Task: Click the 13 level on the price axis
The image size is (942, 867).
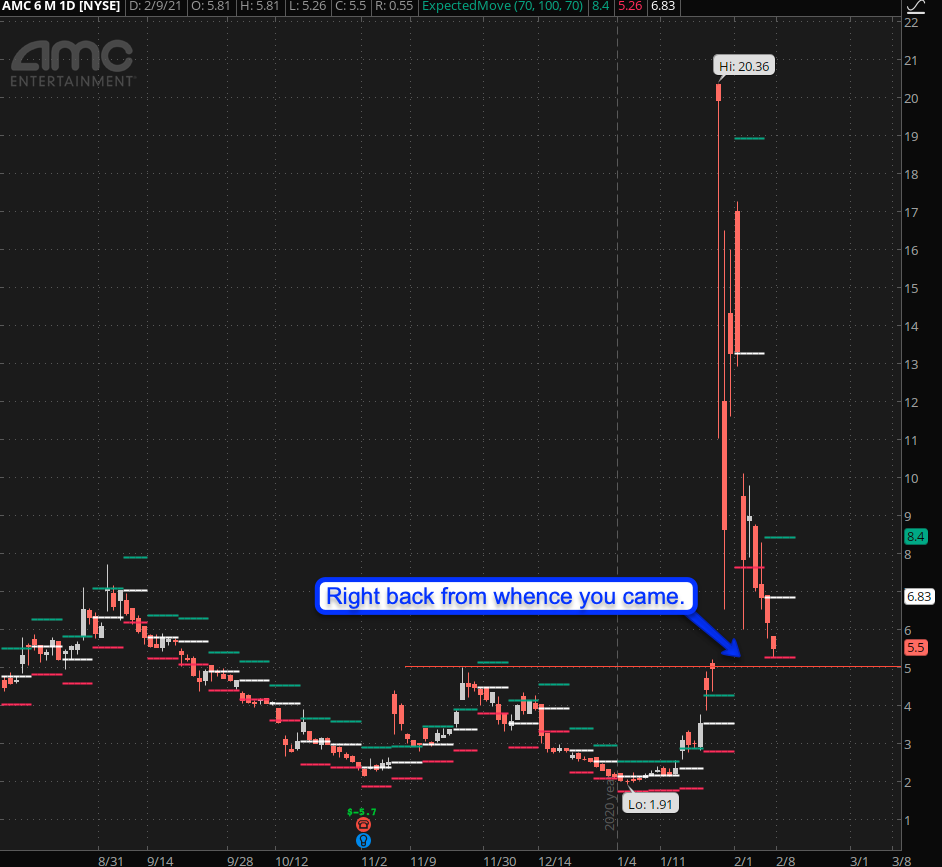Action: (x=911, y=364)
